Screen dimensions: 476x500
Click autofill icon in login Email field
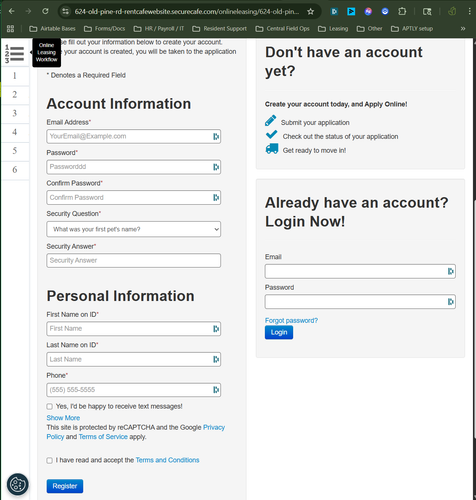pos(451,271)
